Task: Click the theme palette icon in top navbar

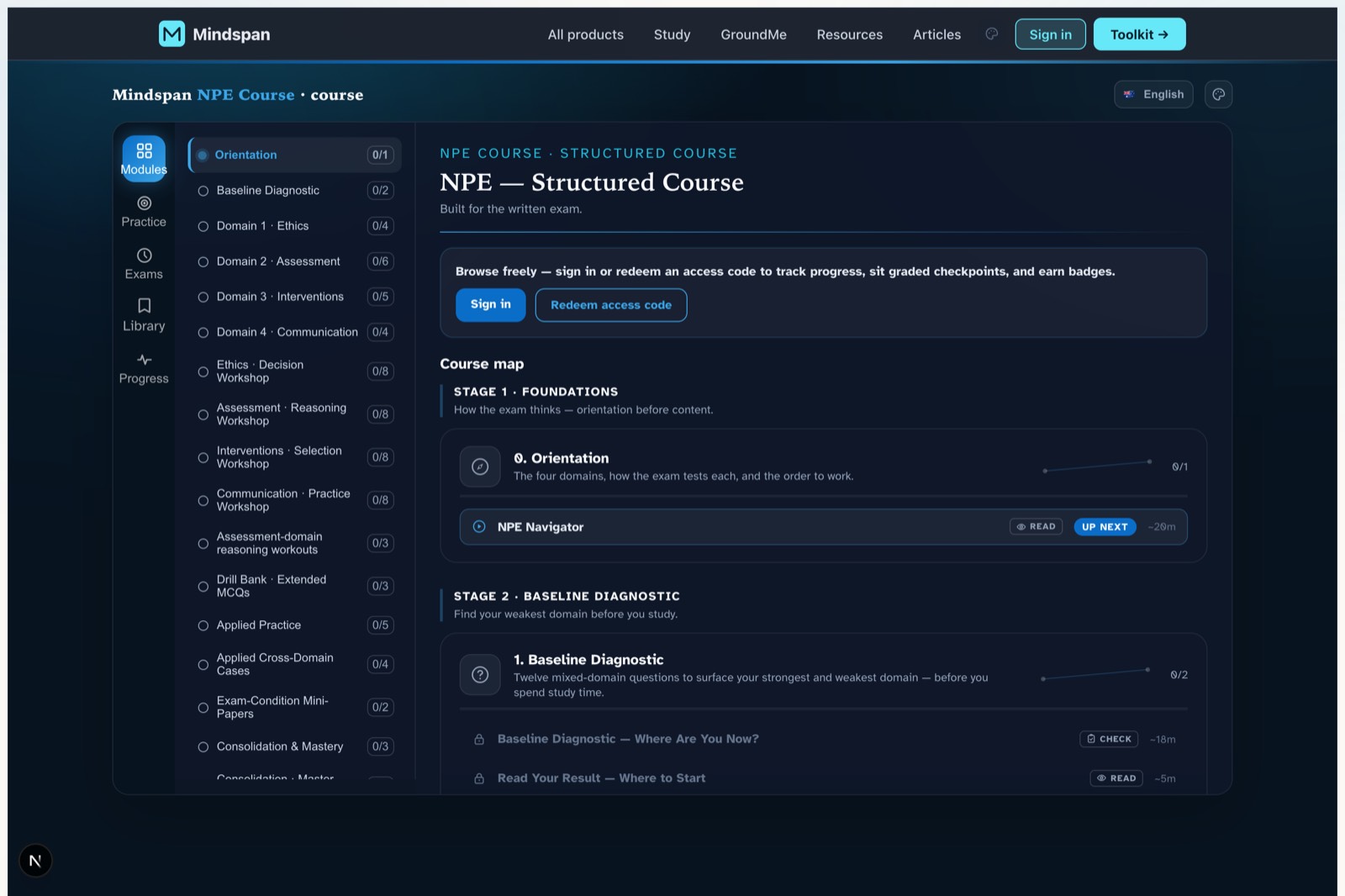Action: (992, 34)
